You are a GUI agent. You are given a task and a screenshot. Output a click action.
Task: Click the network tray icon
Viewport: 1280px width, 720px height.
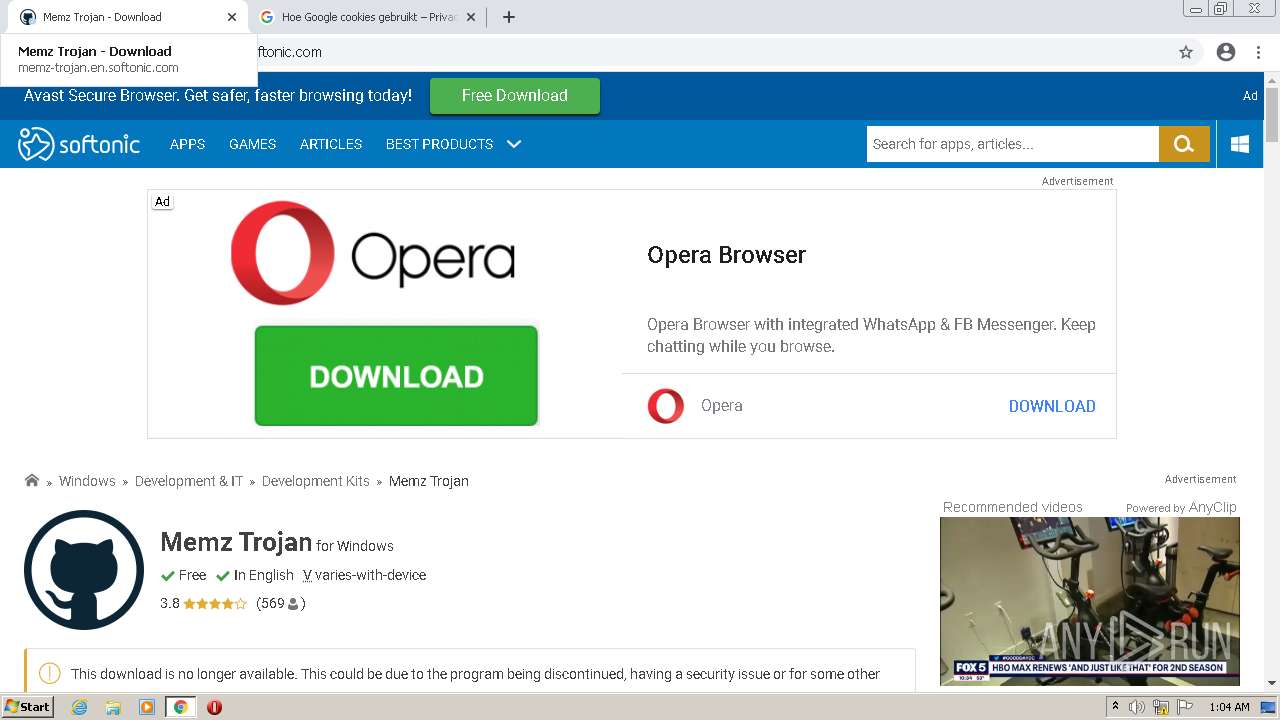[x=1160, y=707]
